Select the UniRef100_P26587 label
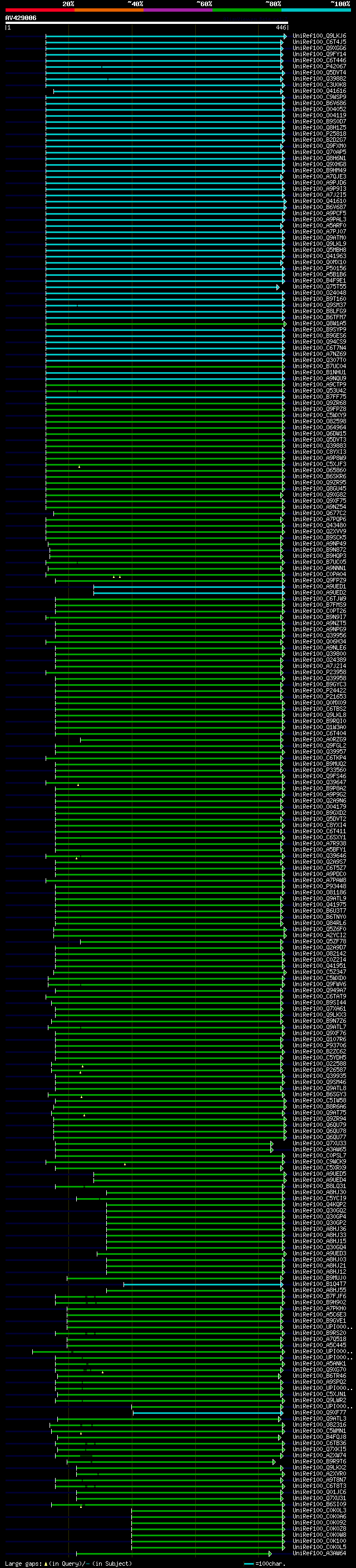The height and width of the screenshot is (1568, 356). click(319, 1070)
